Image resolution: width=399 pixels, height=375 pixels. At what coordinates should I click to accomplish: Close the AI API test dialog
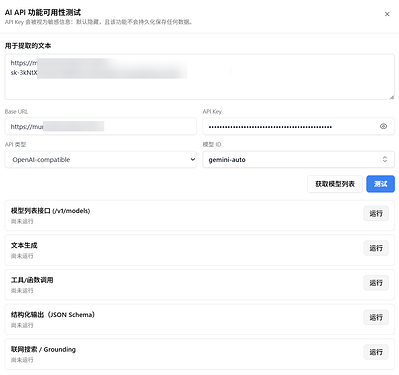click(387, 14)
